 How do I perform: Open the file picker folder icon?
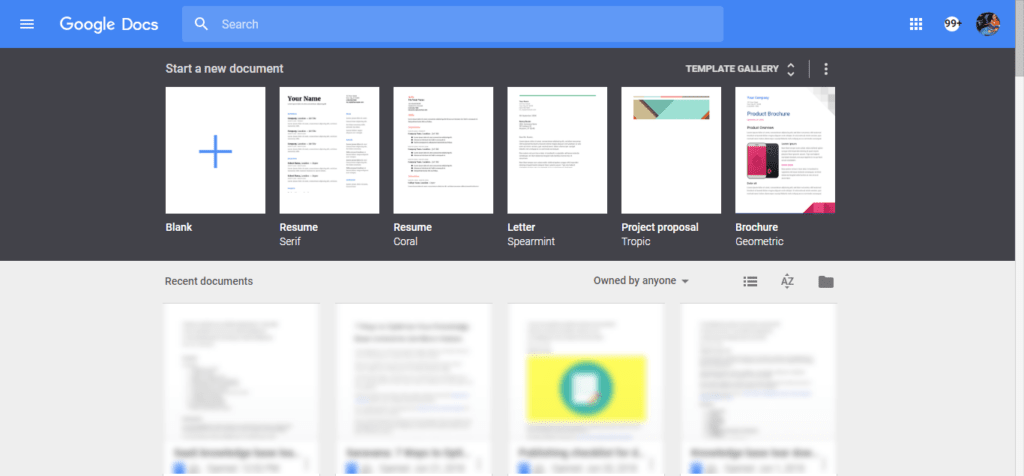point(826,281)
